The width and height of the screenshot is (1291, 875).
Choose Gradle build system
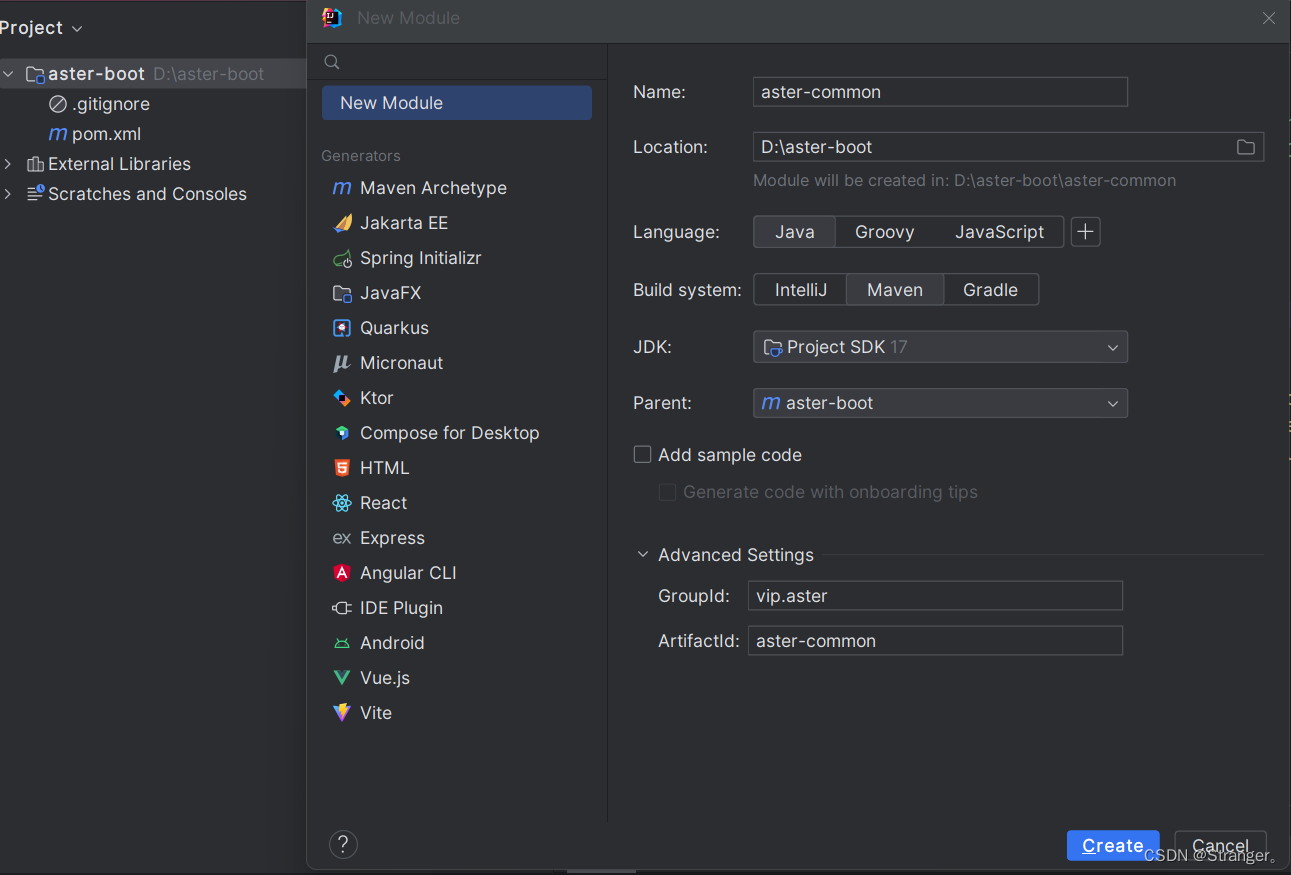tap(990, 290)
